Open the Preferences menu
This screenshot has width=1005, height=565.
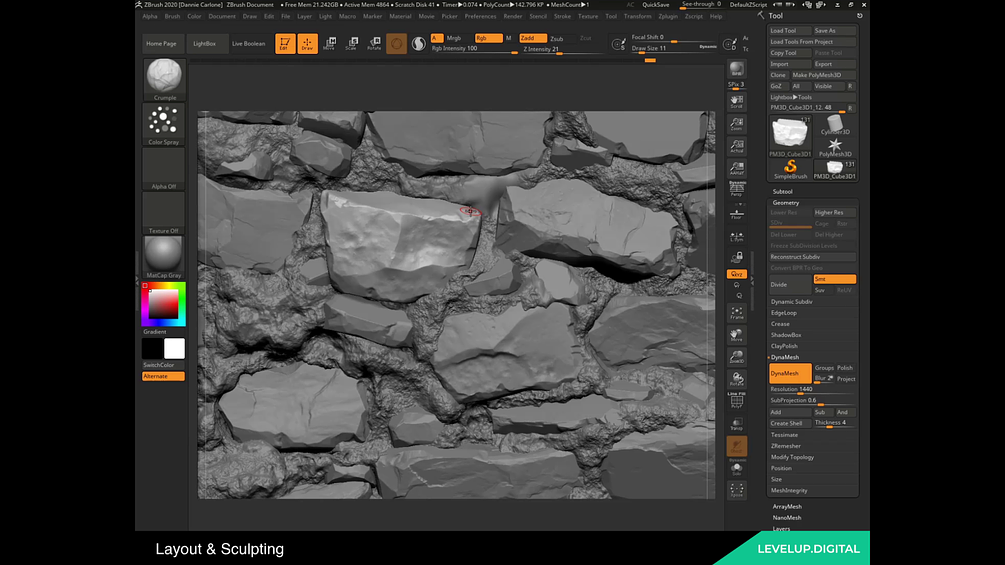pos(480,17)
